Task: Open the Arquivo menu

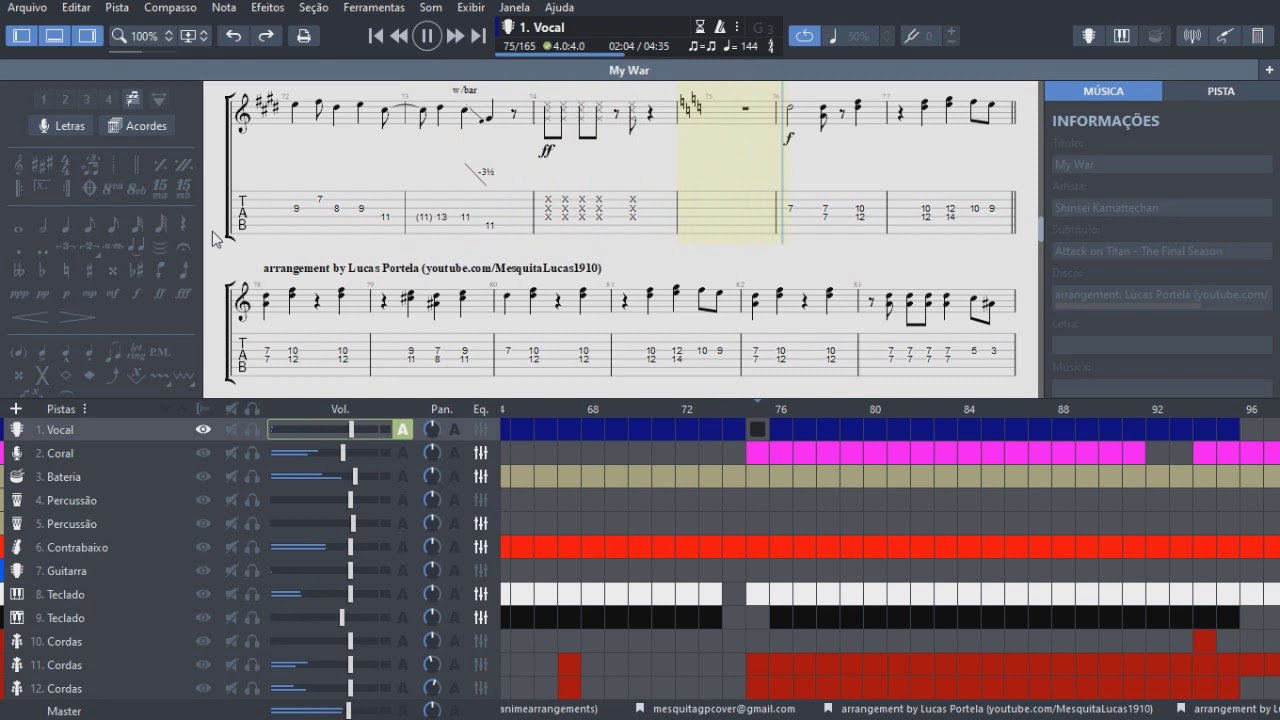Action: [27, 7]
